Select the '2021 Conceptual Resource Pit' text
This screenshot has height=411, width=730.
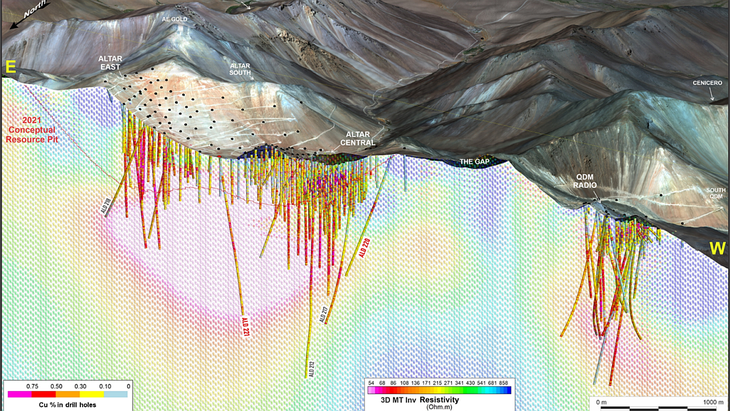tap(32, 130)
